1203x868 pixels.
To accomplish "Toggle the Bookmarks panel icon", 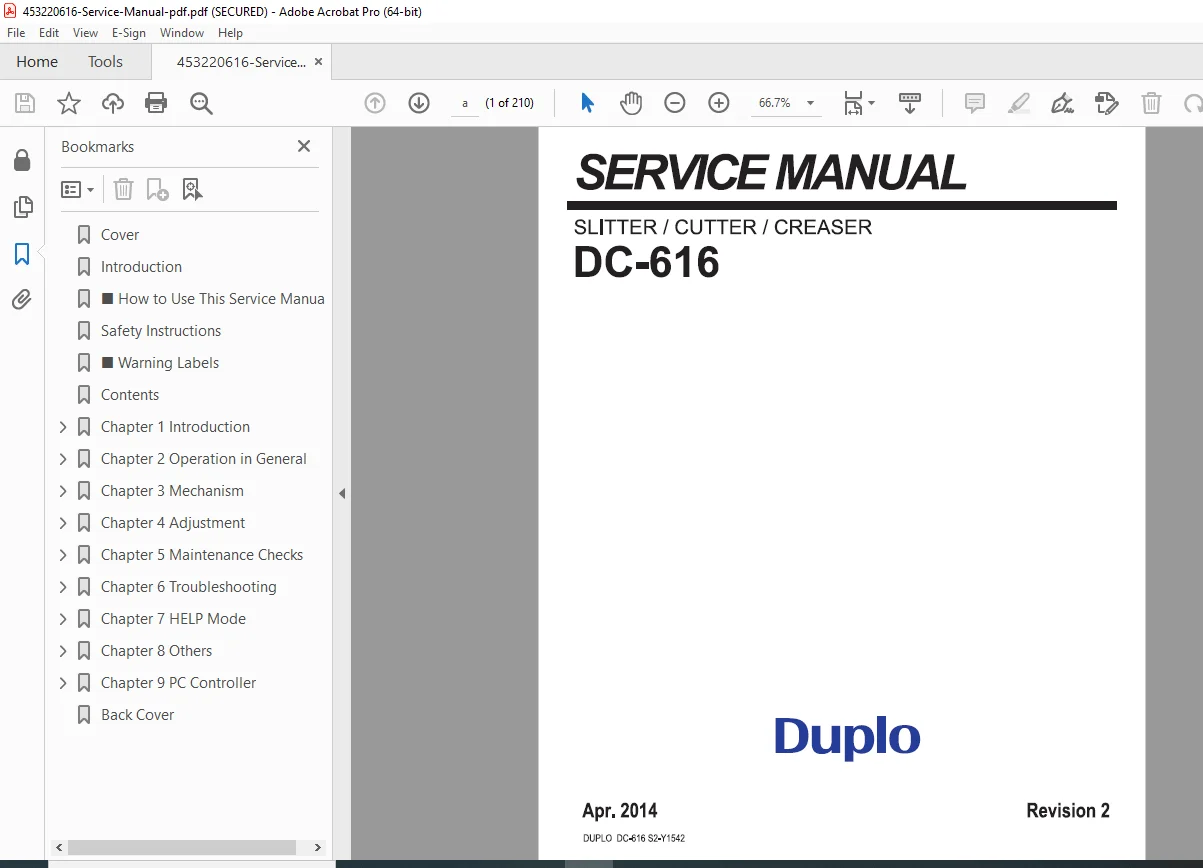I will click(21, 254).
